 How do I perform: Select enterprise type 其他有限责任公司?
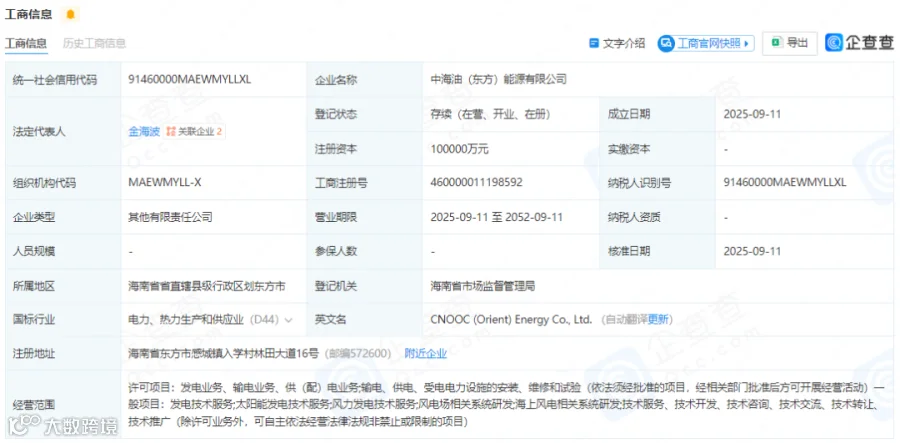click(x=170, y=217)
